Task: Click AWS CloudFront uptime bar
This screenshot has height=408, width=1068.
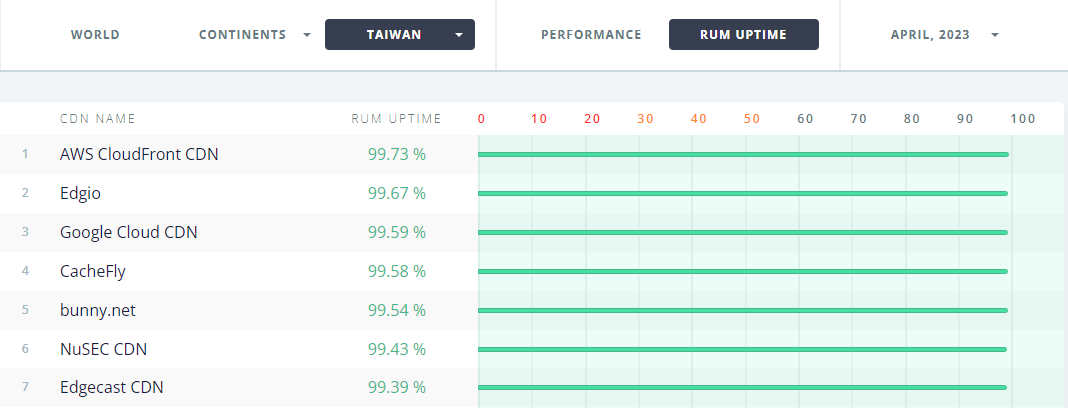Action: point(743,155)
